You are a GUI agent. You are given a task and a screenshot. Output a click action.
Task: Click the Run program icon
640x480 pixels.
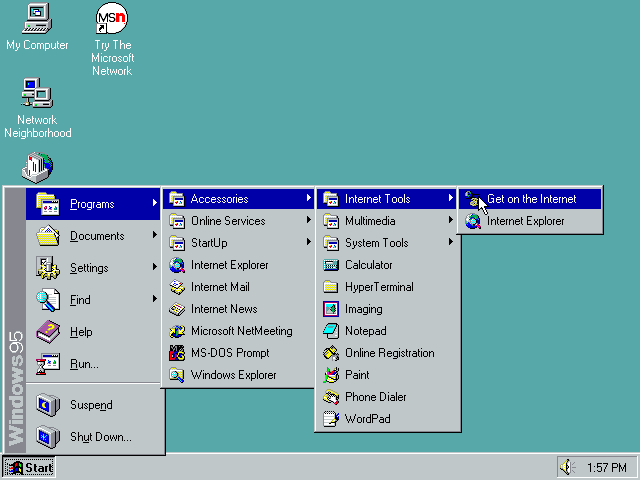tap(48, 363)
